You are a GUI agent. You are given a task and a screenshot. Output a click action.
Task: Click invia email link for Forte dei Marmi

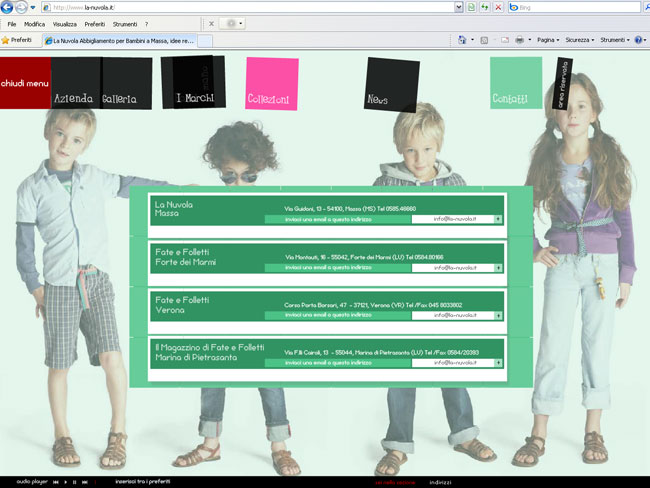[328, 267]
